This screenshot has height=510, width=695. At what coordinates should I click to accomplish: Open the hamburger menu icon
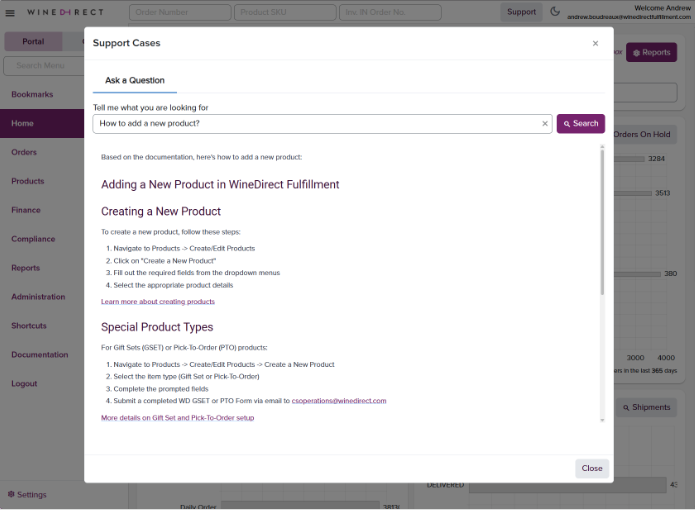pos(10,13)
